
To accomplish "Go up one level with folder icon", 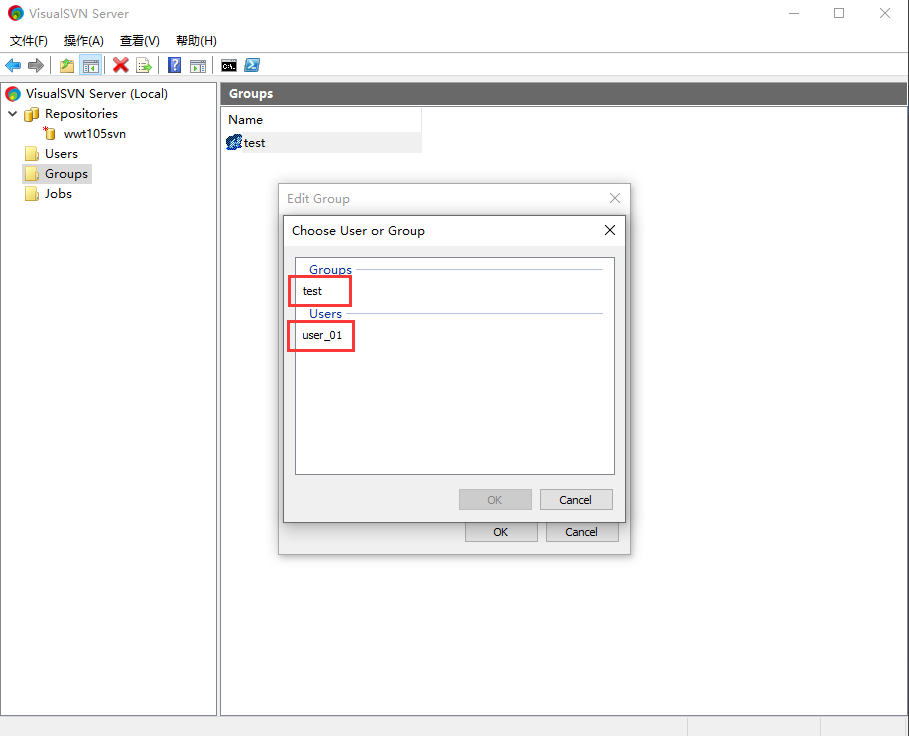I will [x=67, y=65].
